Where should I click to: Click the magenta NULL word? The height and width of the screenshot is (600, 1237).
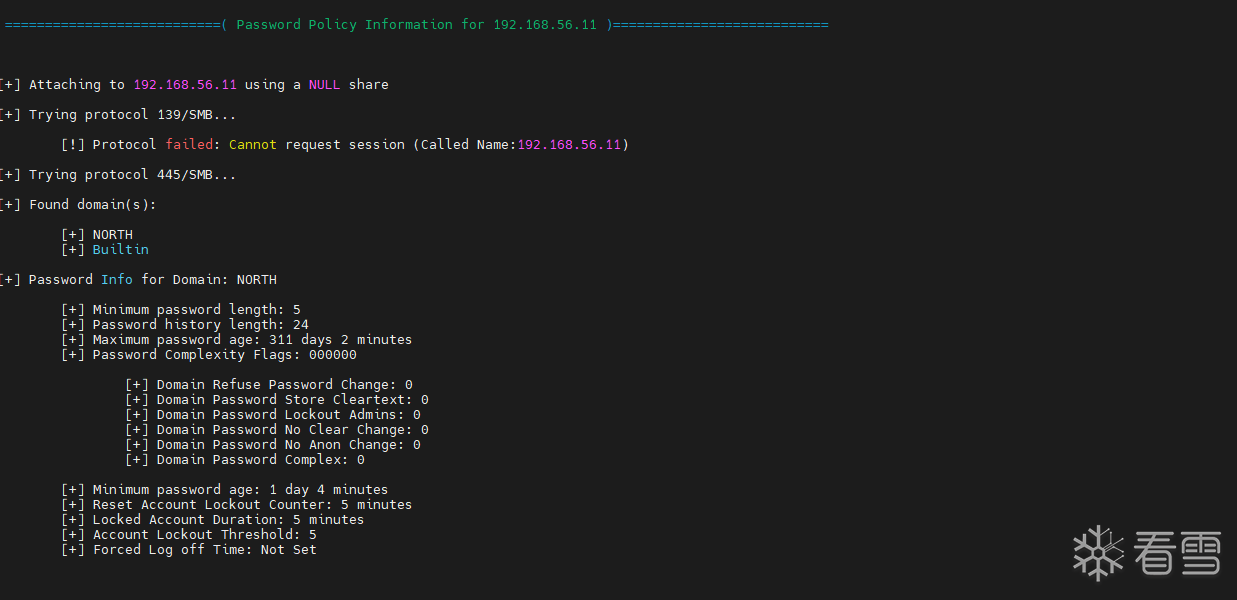pyautogui.click(x=324, y=85)
